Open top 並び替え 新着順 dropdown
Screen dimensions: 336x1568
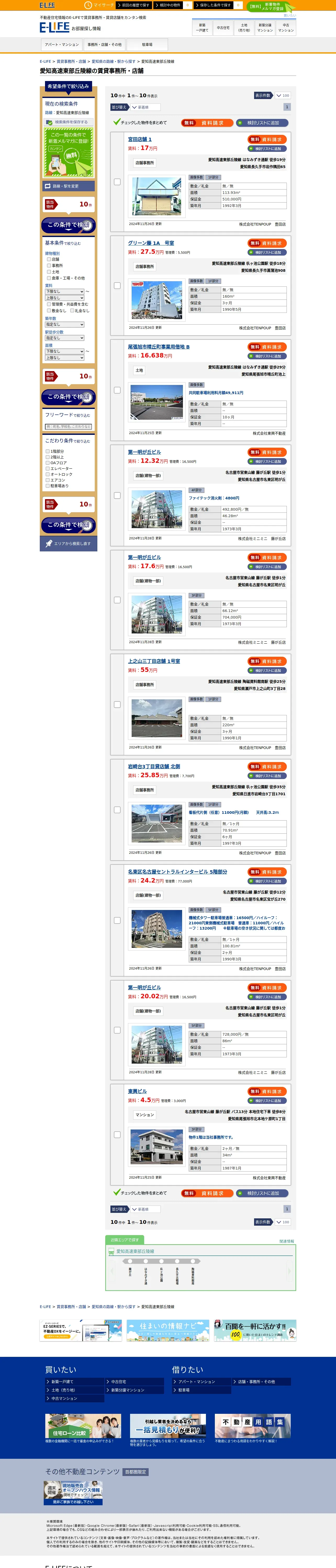[145, 107]
